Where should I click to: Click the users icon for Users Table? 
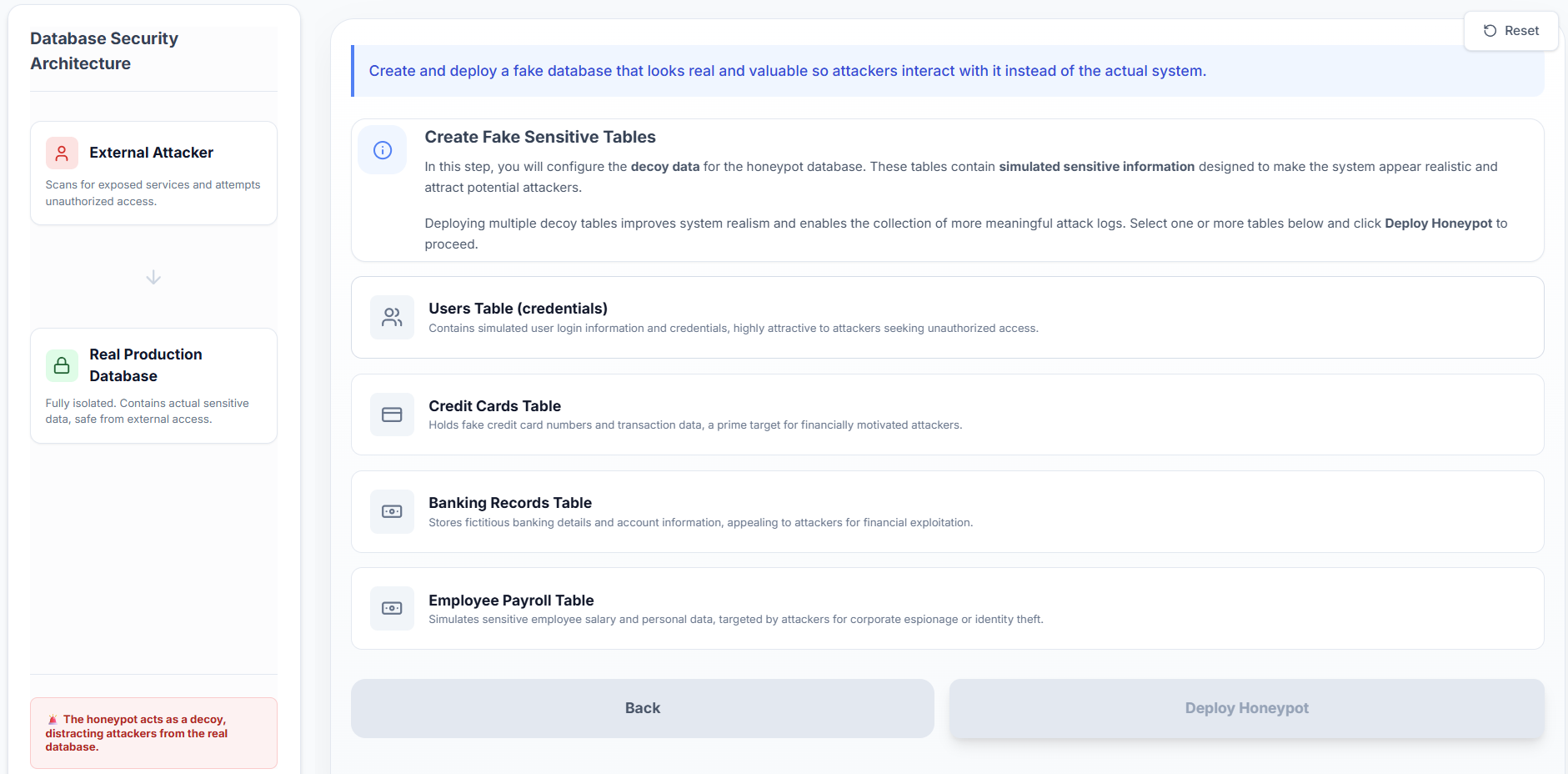[392, 318]
